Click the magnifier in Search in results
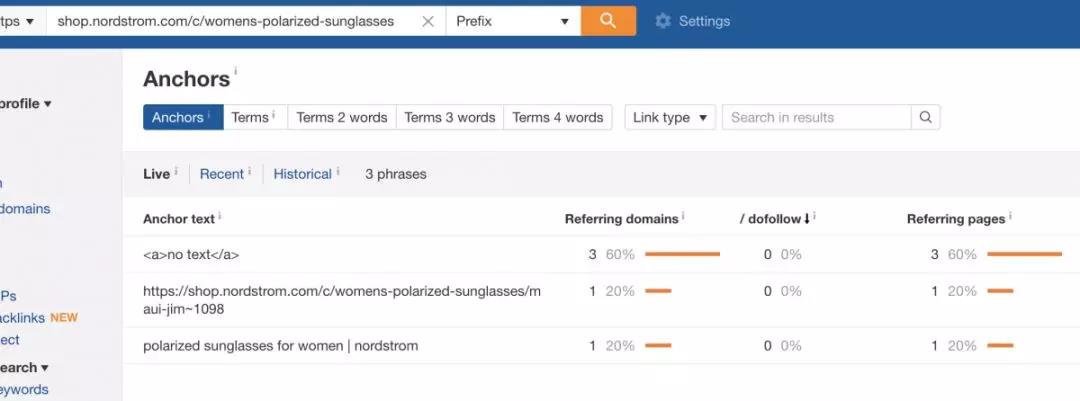Viewport: 1080px width, 401px height. point(925,117)
